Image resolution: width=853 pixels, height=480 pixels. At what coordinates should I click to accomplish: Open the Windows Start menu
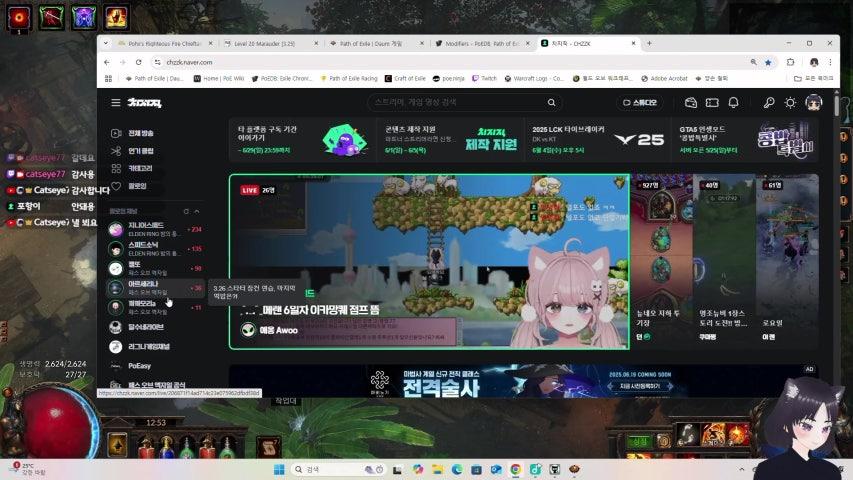click(279, 469)
